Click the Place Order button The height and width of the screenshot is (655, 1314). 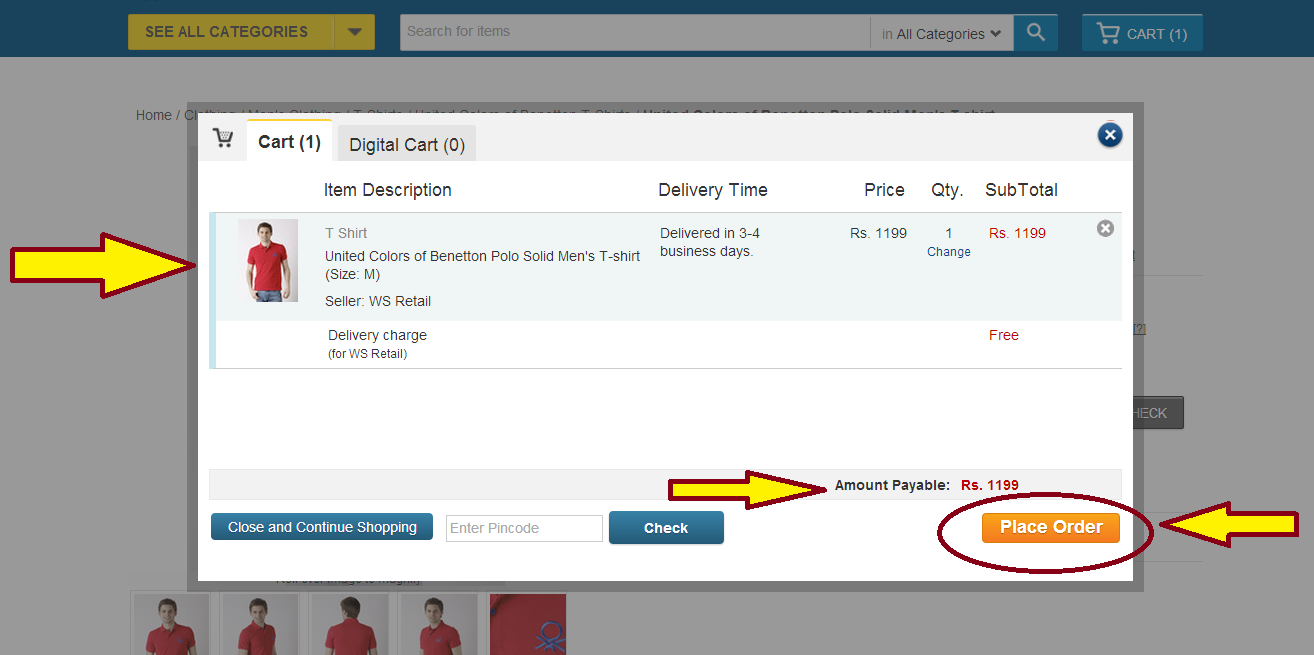1051,527
